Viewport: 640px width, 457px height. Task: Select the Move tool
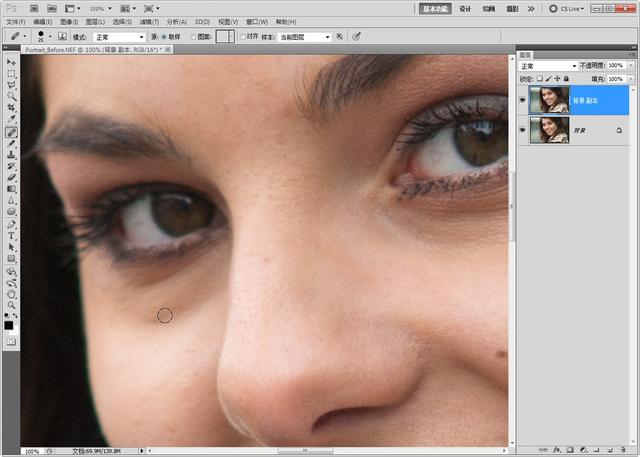pyautogui.click(x=11, y=62)
